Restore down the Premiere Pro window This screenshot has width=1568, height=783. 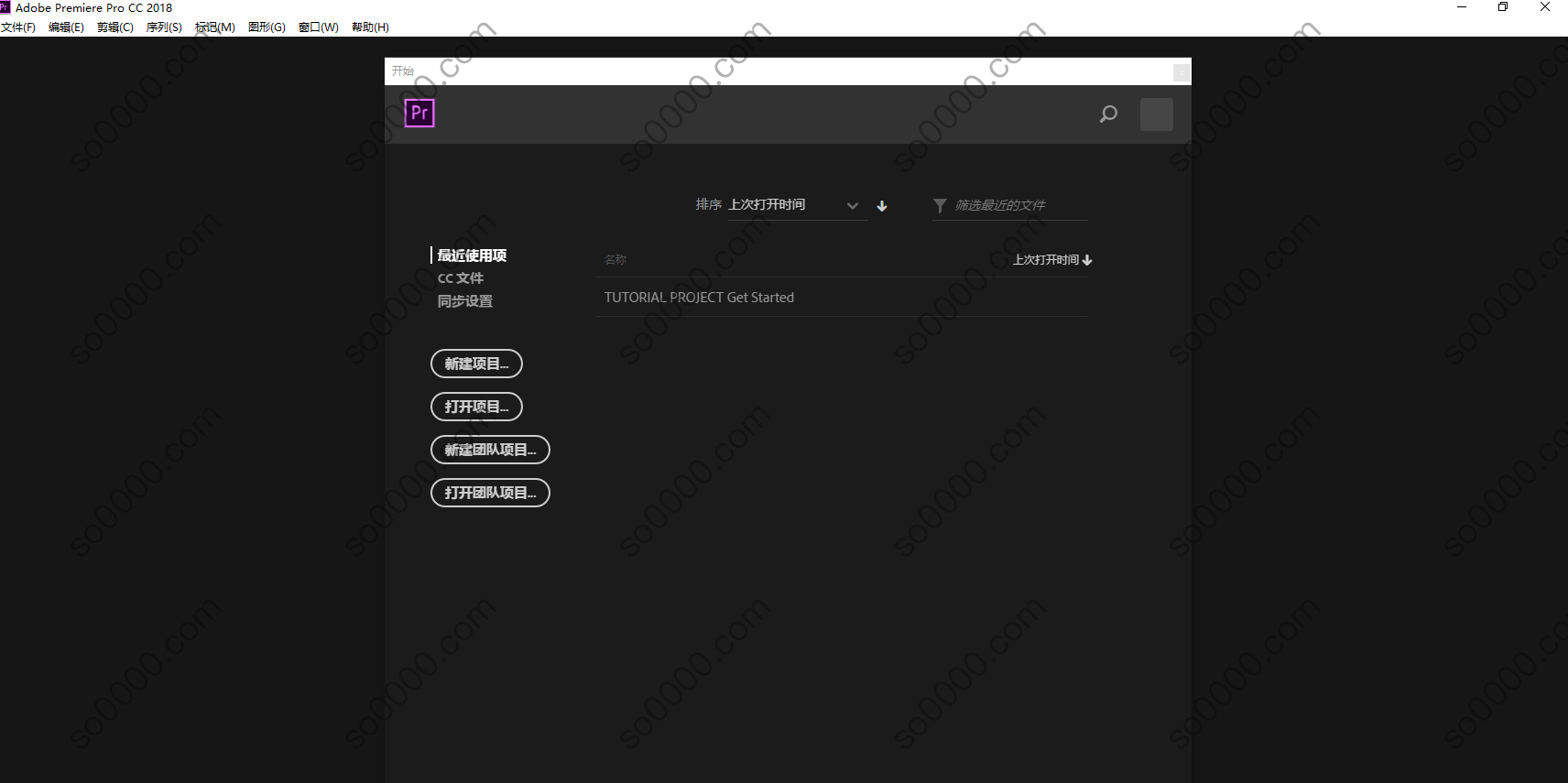[x=1503, y=7]
